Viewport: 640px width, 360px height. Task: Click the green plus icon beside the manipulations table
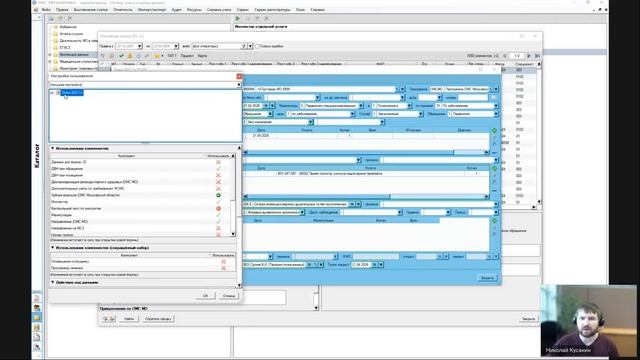click(x=494, y=221)
